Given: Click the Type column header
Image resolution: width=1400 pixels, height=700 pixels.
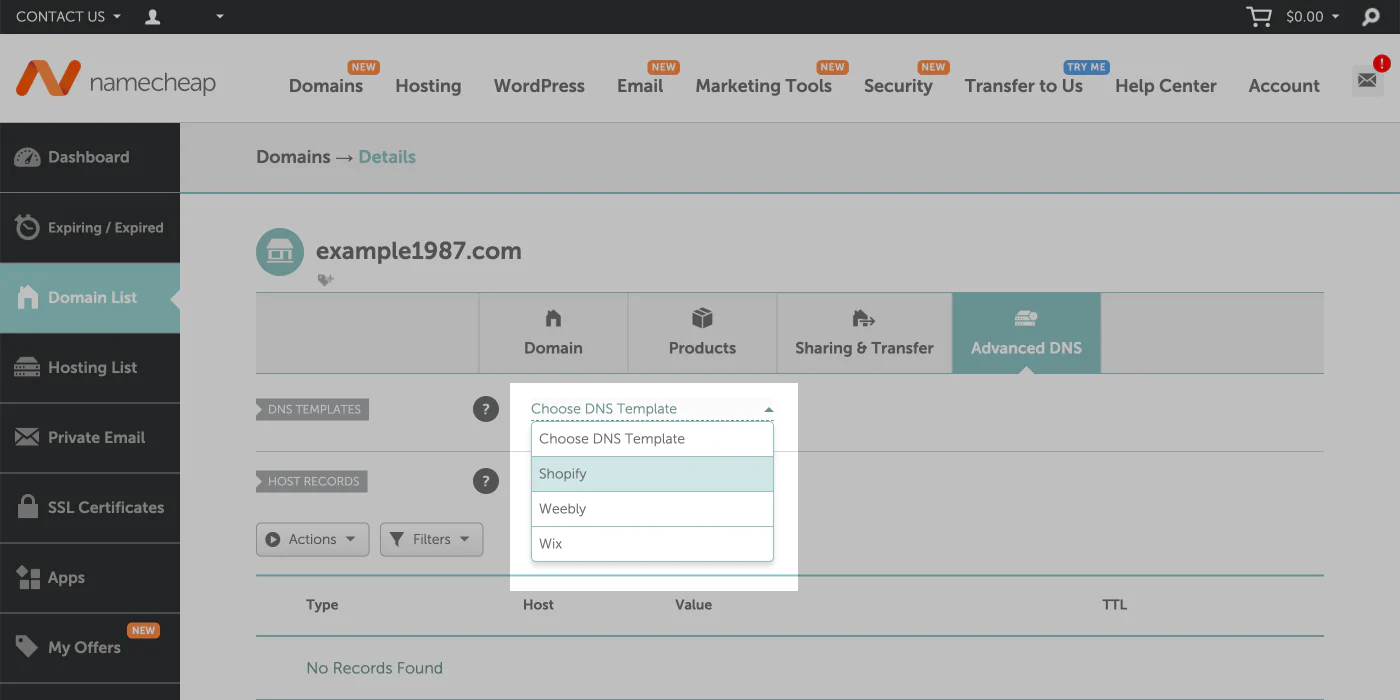Looking at the screenshot, I should click(x=322, y=605).
